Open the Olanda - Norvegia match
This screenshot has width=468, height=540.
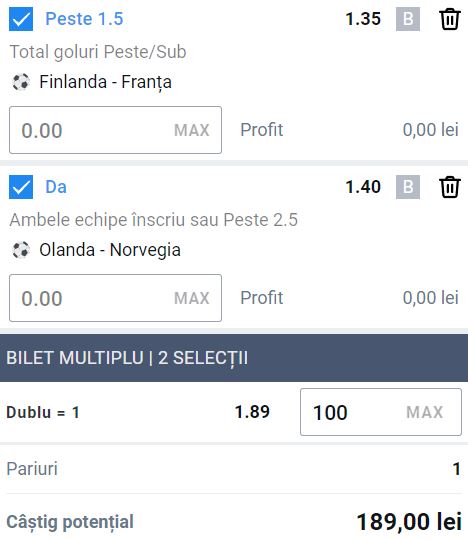tap(110, 250)
